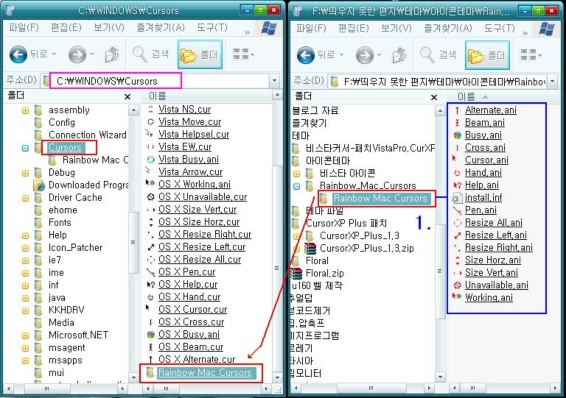
Task: Collapse the Rainbow_Mac_Cursors tree node
Action: pyautogui.click(x=296, y=186)
